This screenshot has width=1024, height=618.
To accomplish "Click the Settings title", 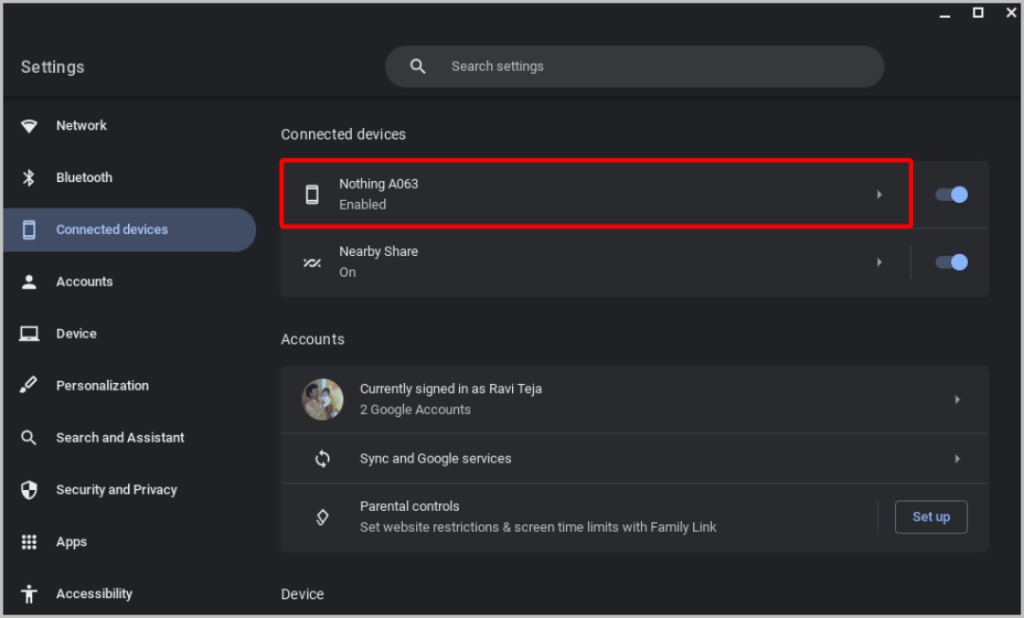I will 52,67.
